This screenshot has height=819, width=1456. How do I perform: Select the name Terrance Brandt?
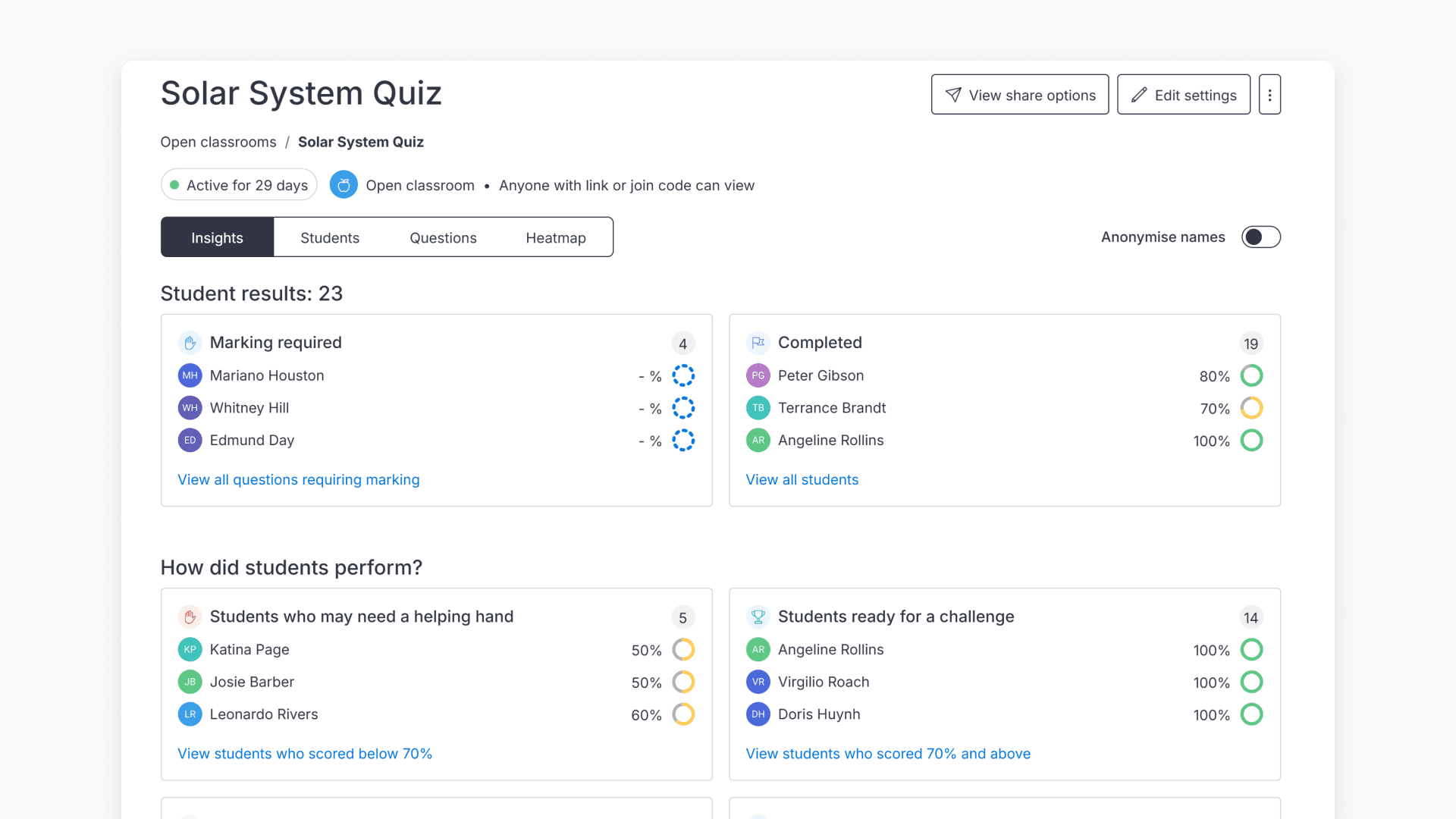tap(832, 408)
